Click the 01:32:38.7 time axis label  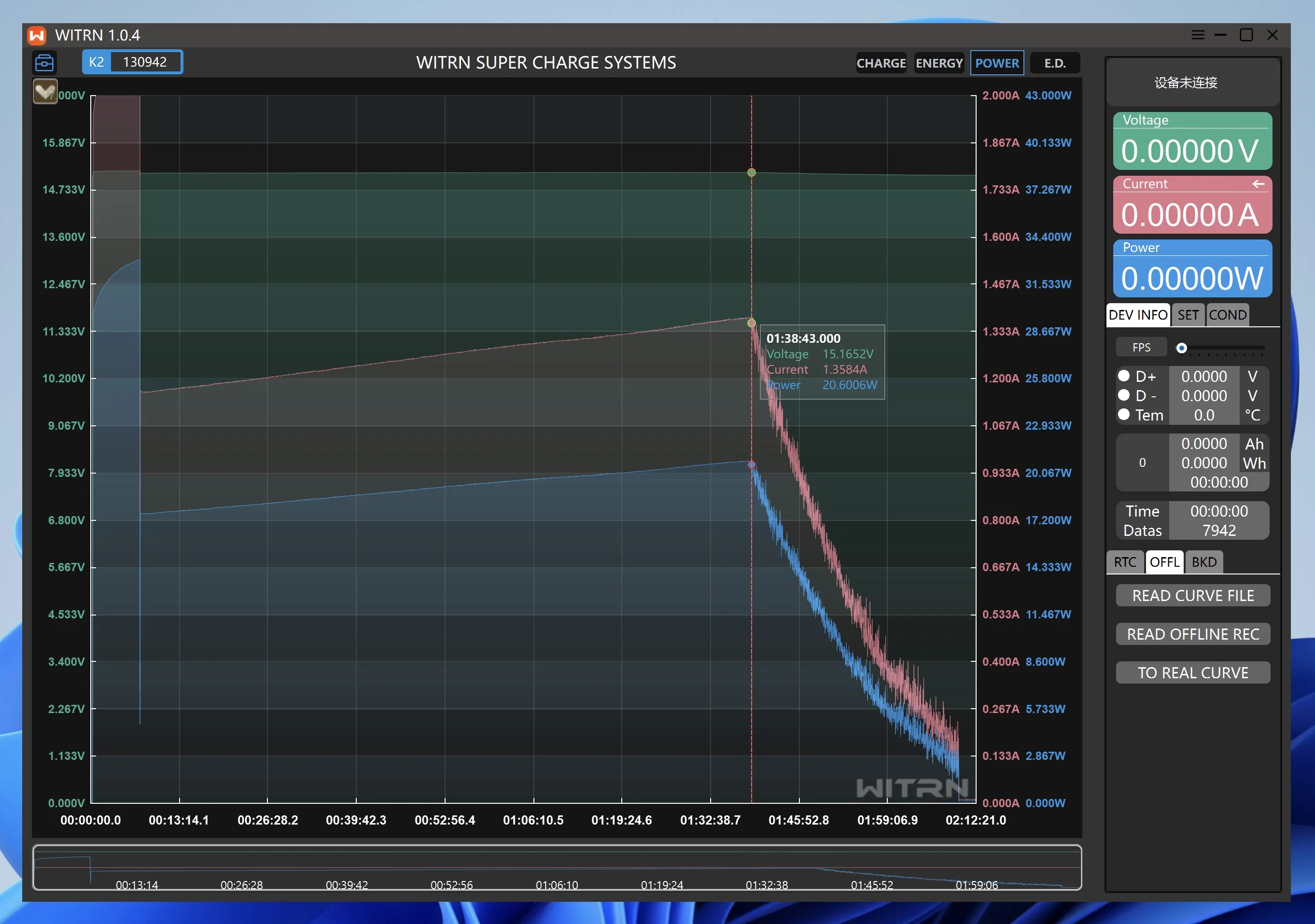[x=710, y=820]
